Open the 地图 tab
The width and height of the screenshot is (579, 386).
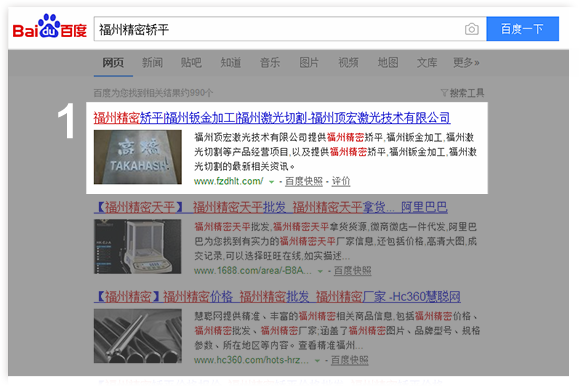coord(388,62)
